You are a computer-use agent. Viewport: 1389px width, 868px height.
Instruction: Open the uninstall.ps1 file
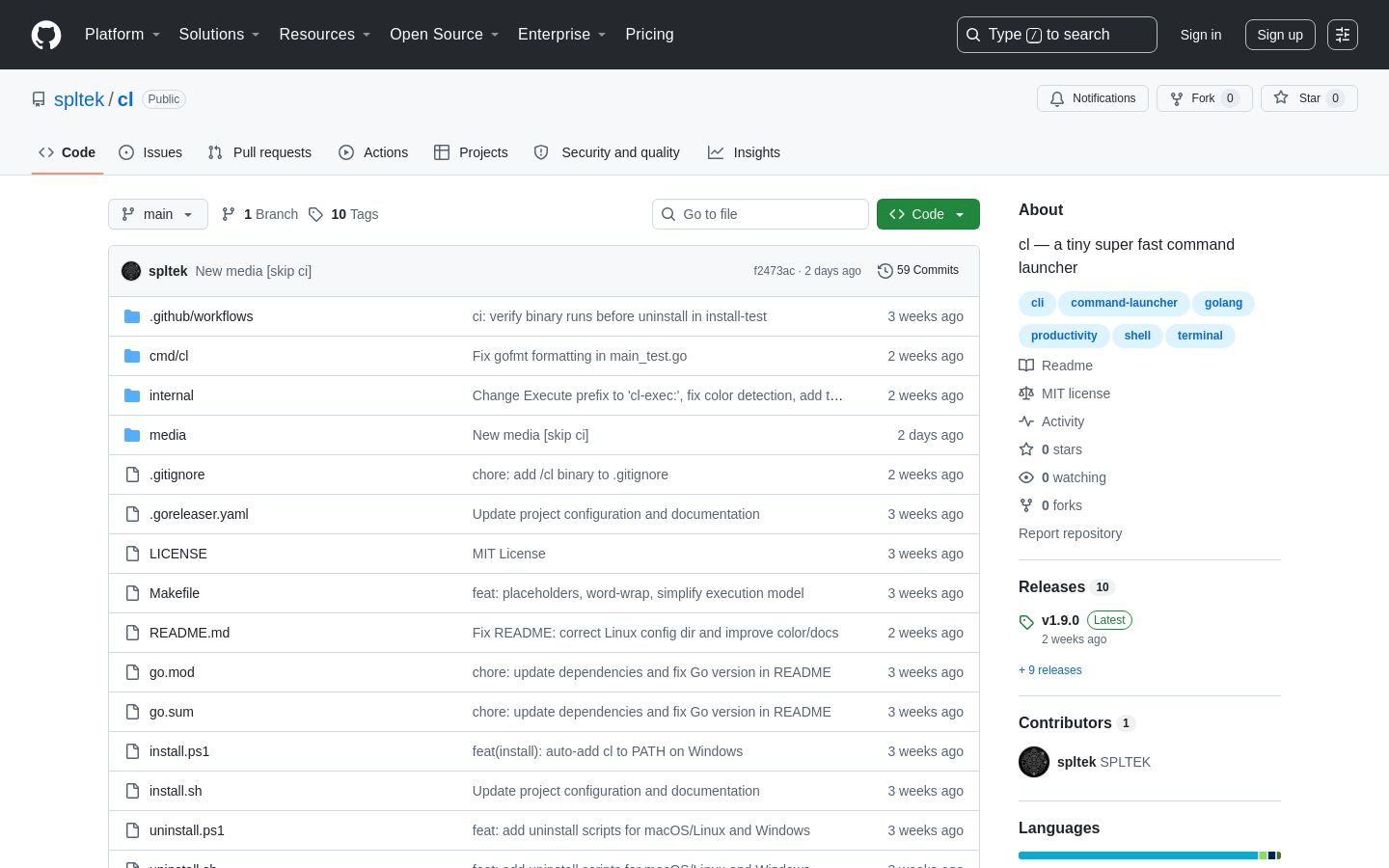point(187,830)
